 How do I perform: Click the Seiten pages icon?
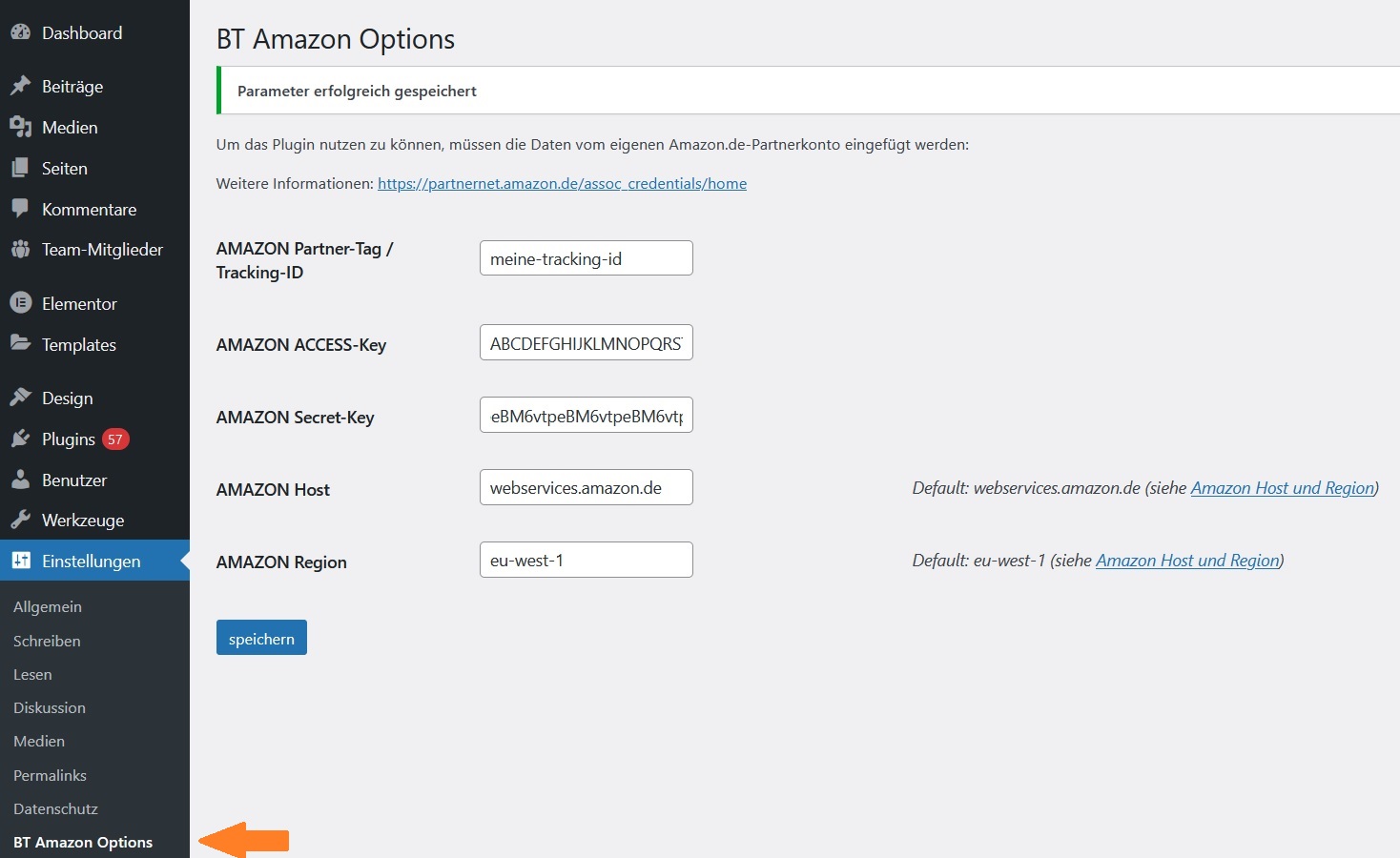[x=20, y=168]
